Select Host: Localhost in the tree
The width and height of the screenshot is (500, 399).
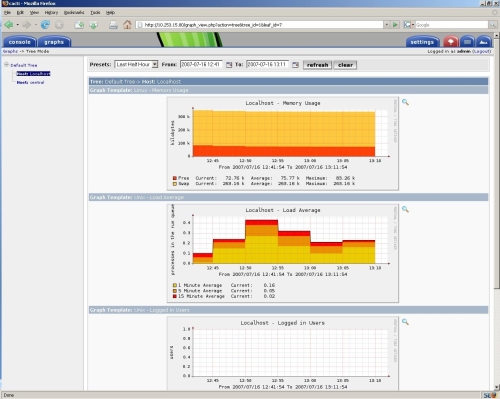click(33, 74)
